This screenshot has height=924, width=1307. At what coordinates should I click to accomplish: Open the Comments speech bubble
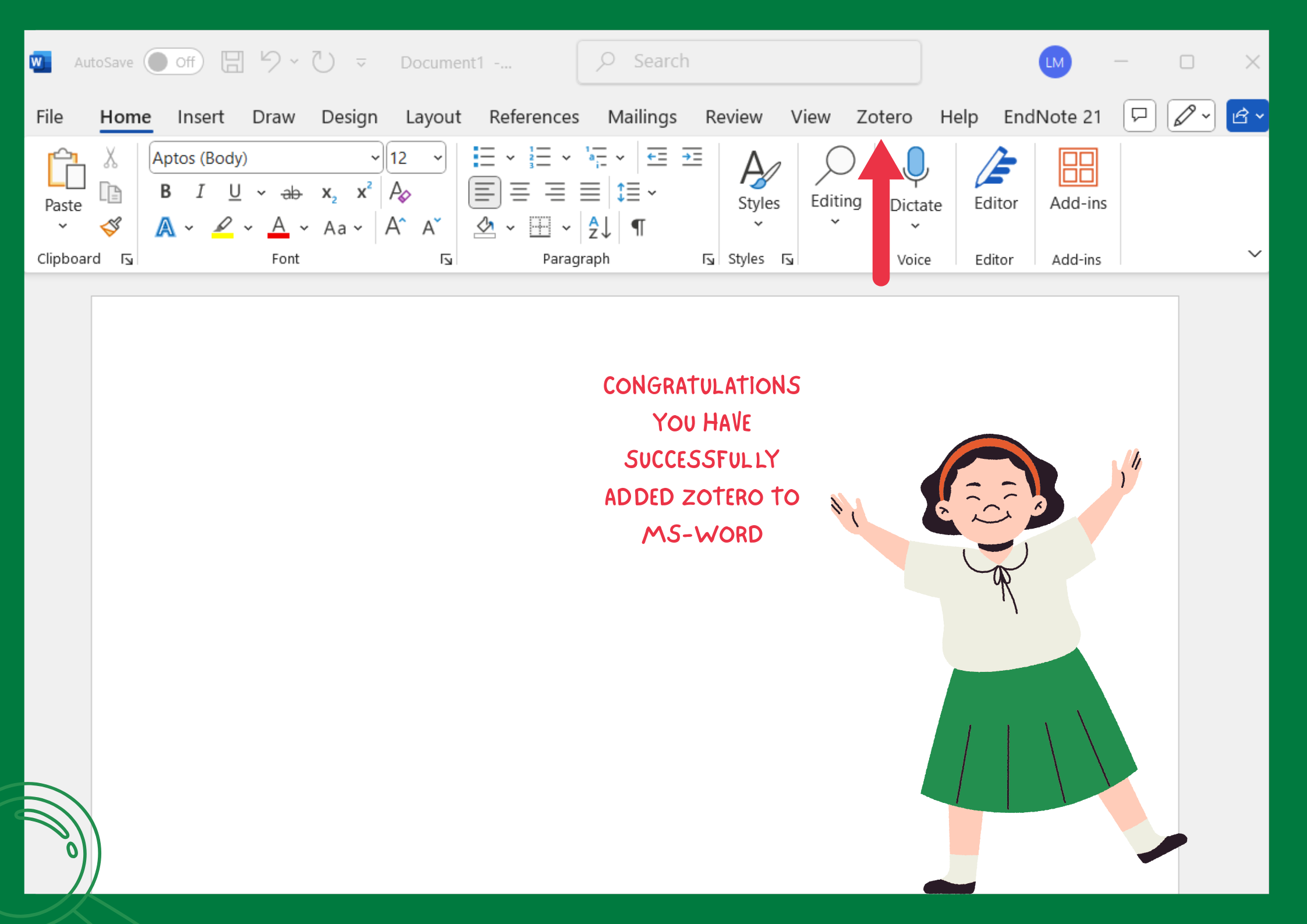click(1139, 115)
